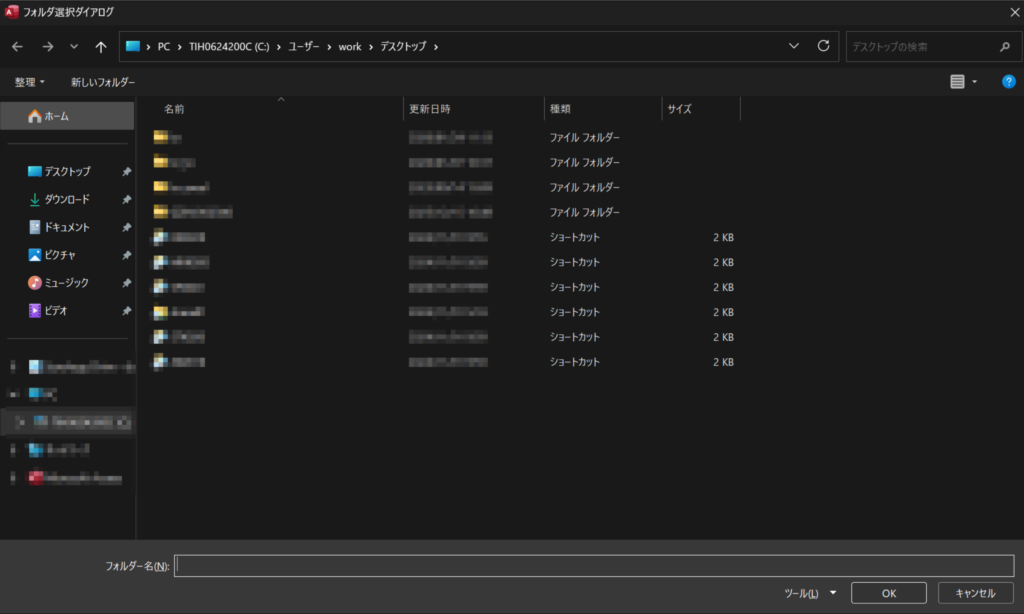This screenshot has width=1024, height=614.
Task: Click the Back navigation arrow
Action: tap(18, 47)
